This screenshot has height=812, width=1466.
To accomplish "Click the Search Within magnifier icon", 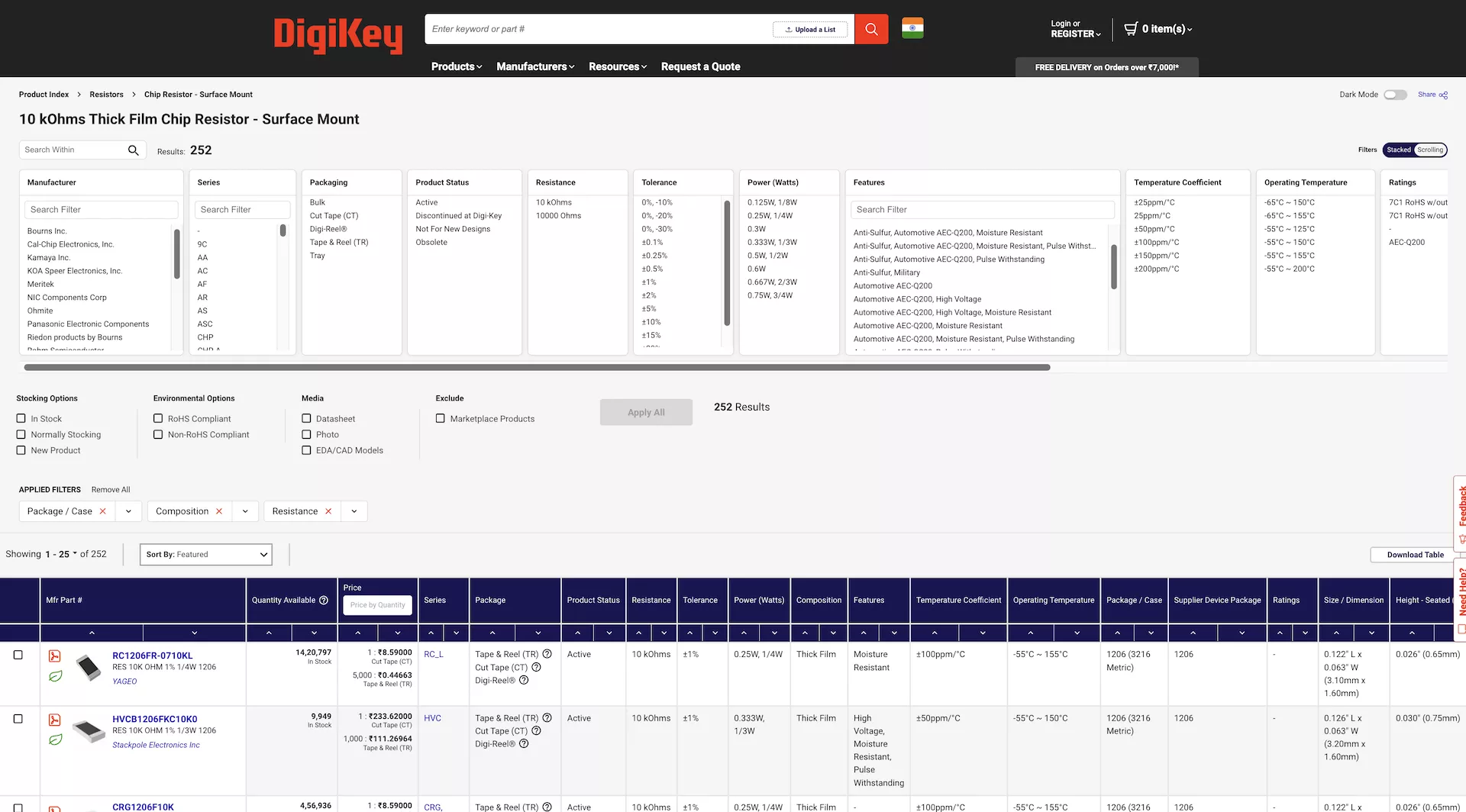I will (133, 150).
